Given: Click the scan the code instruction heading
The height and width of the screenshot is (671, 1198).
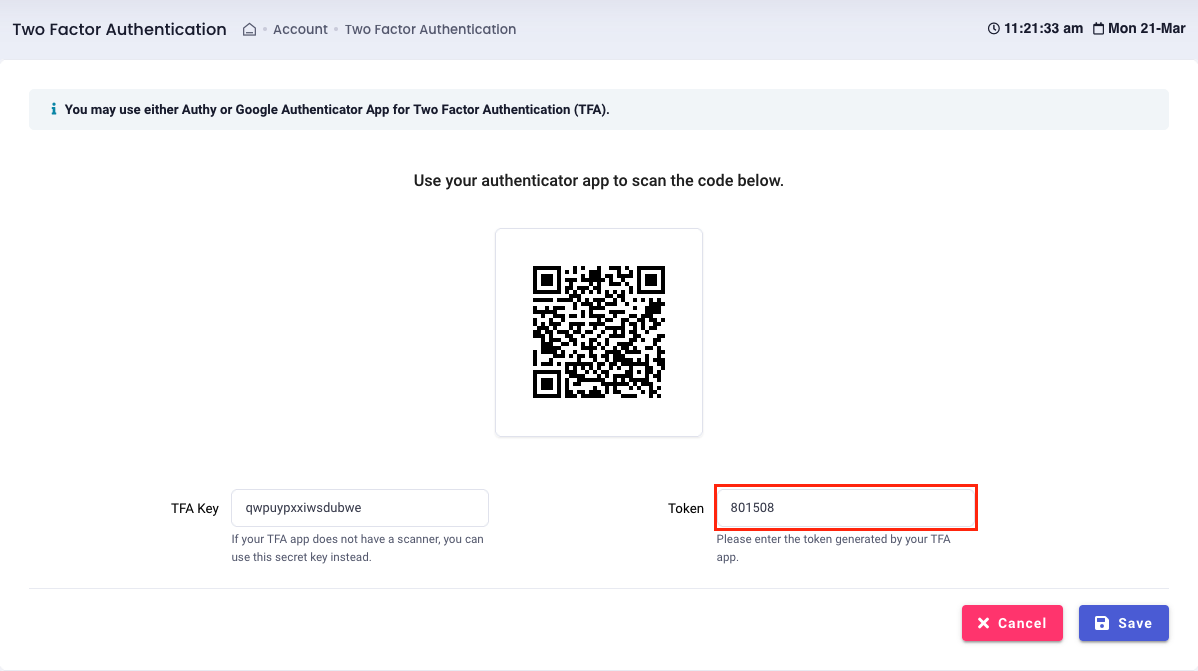Looking at the screenshot, I should click(x=599, y=180).
